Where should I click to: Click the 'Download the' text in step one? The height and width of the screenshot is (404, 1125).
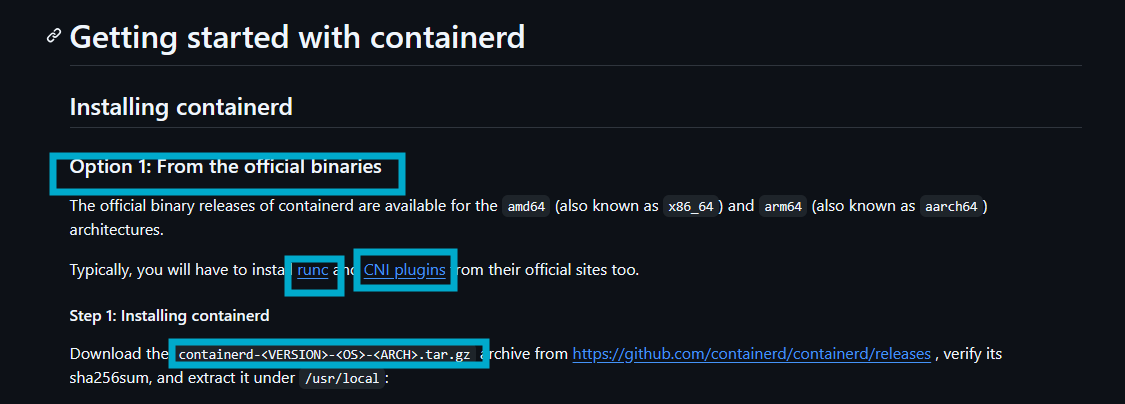tap(118, 354)
